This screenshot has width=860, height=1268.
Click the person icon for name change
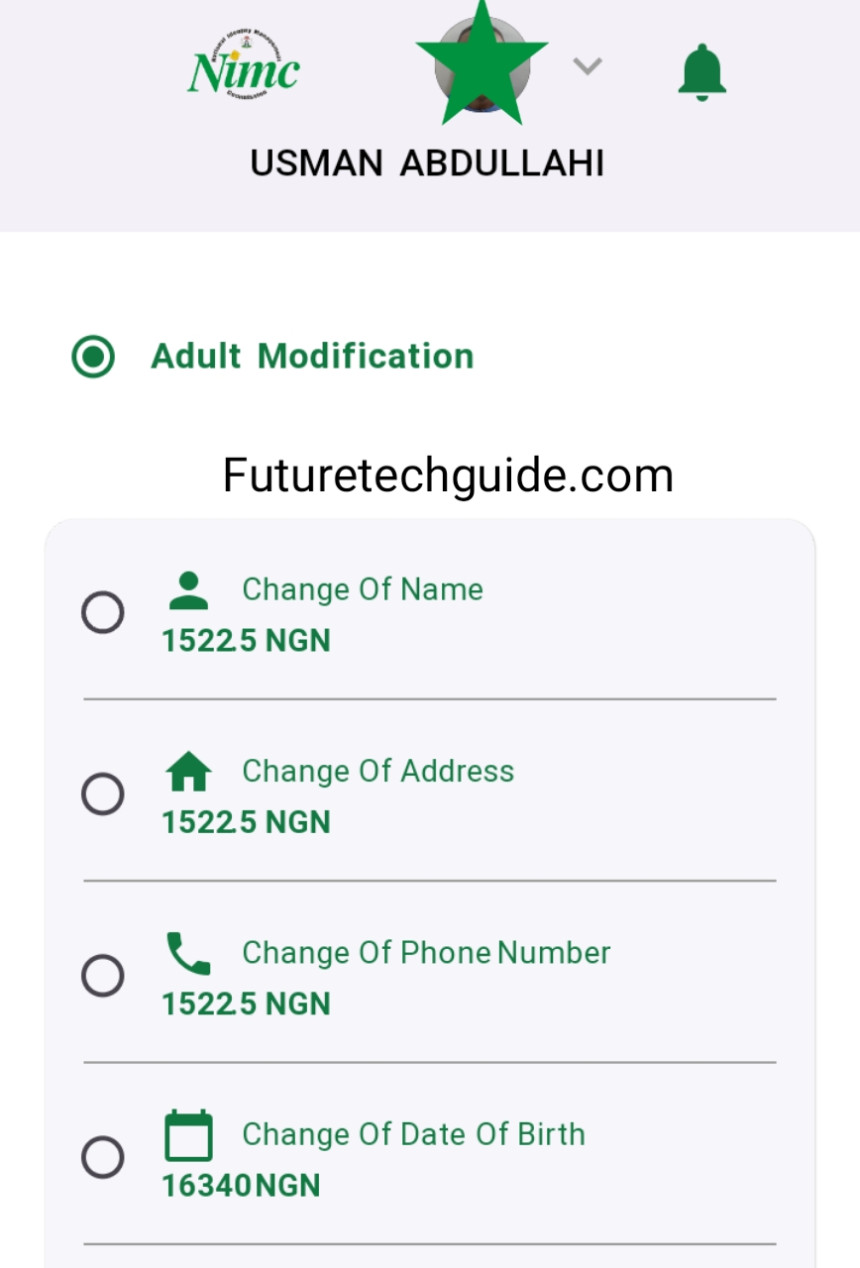(x=188, y=590)
